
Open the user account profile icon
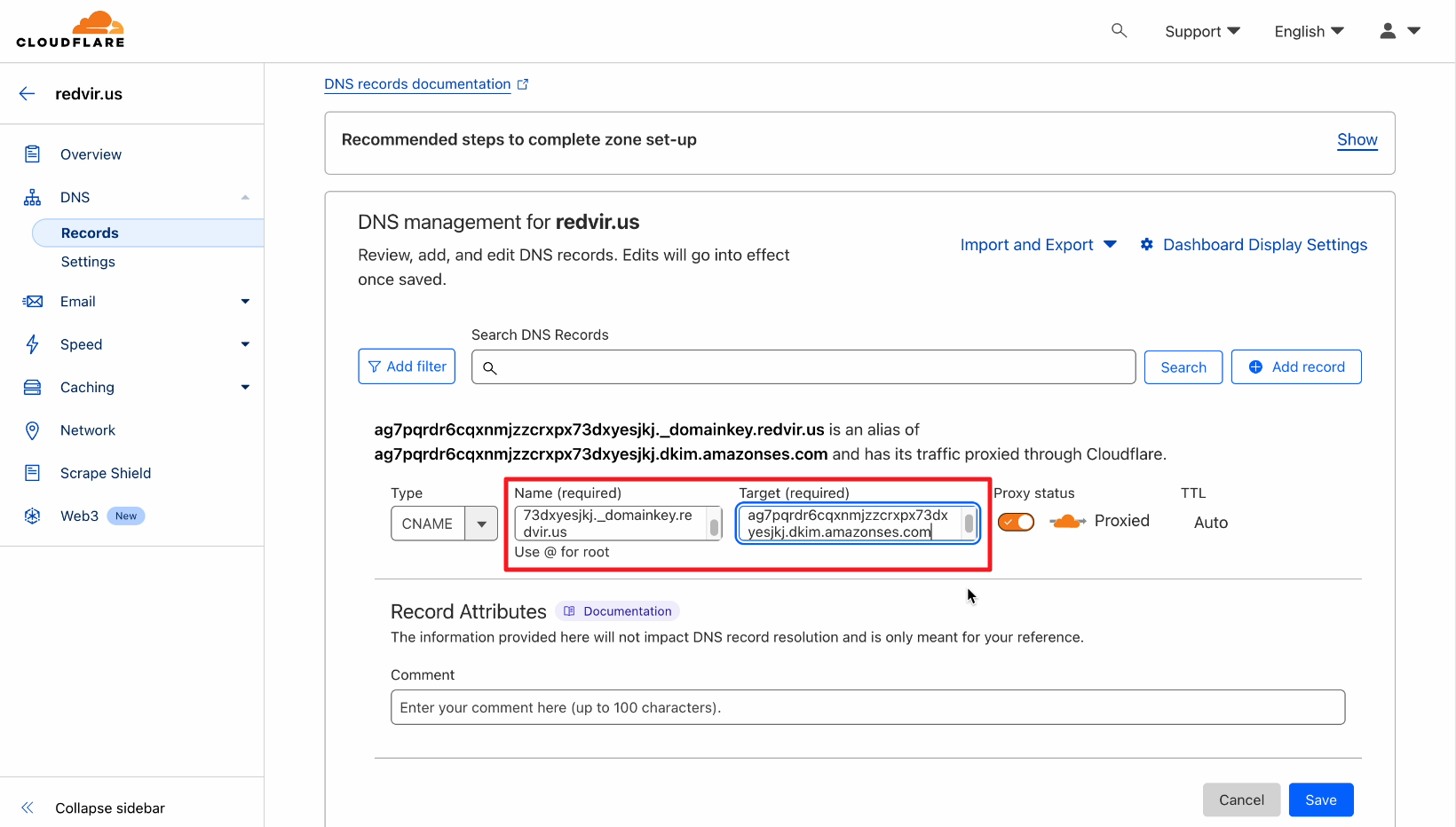(1388, 31)
